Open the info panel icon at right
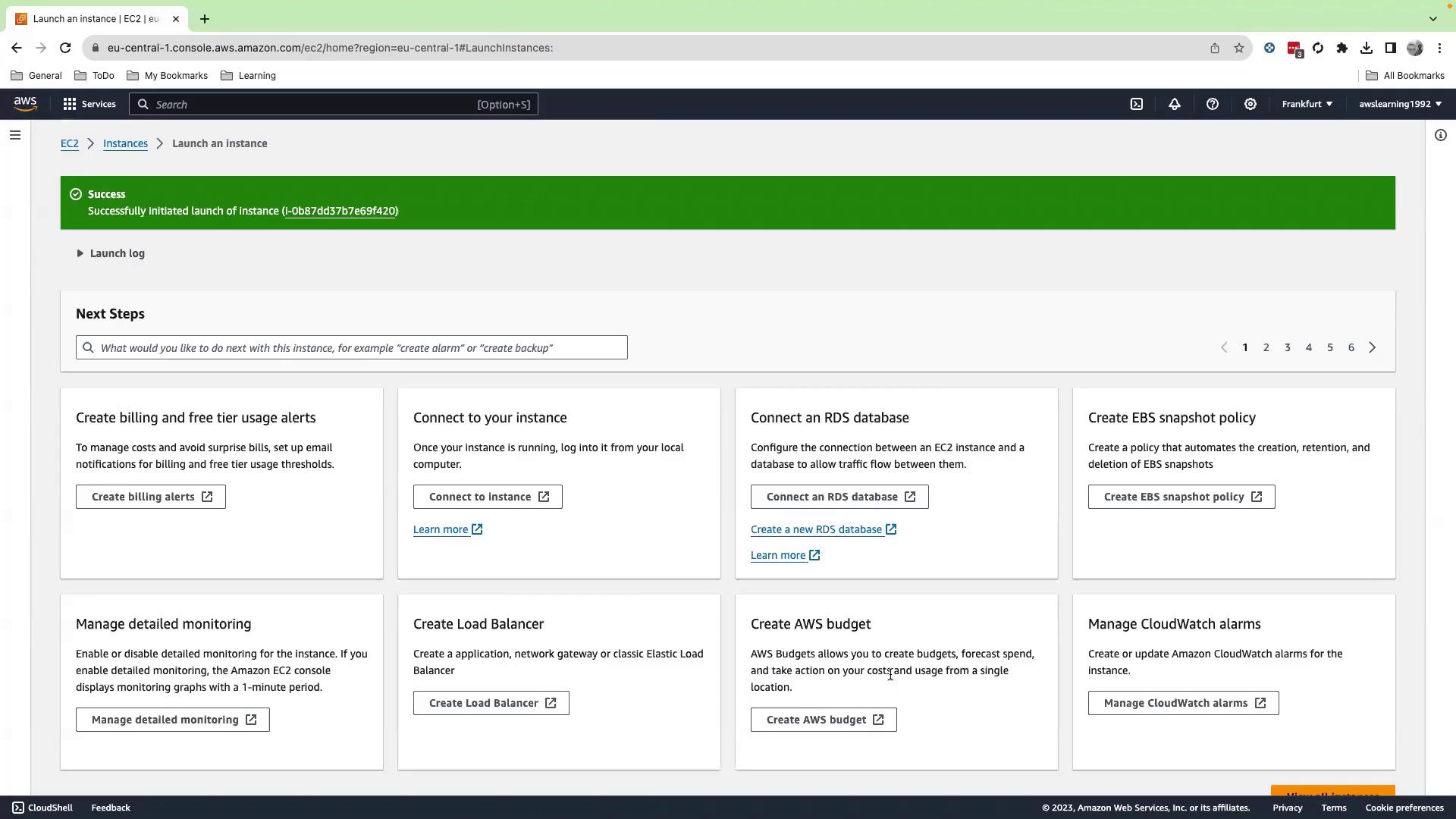 (x=1440, y=135)
